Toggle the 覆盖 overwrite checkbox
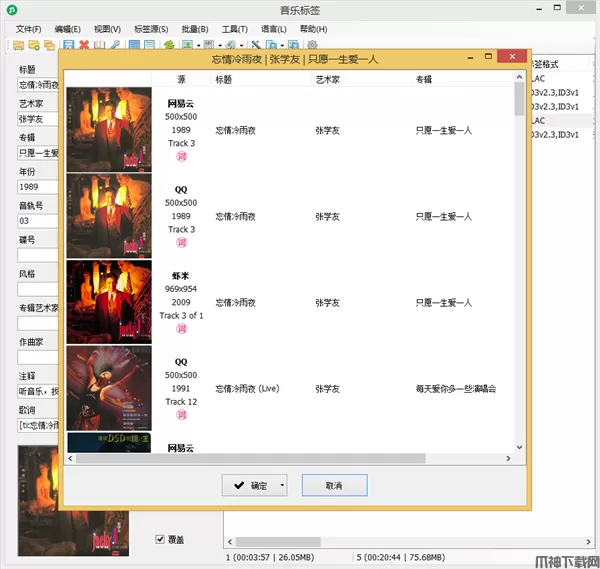Image resolution: width=600 pixels, height=569 pixels. 160,539
